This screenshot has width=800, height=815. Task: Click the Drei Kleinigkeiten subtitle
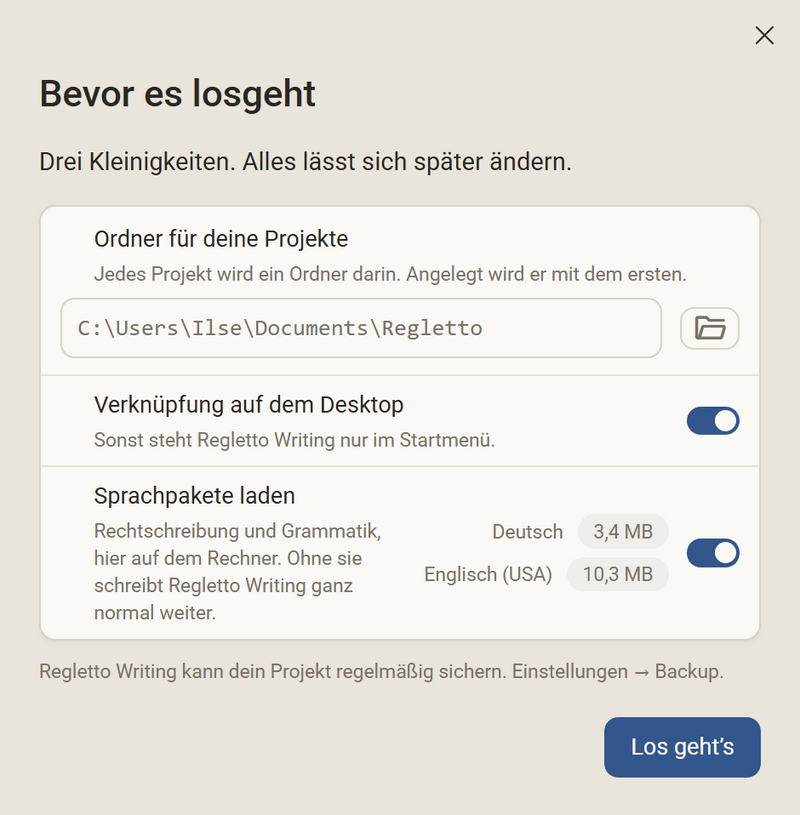pos(305,162)
